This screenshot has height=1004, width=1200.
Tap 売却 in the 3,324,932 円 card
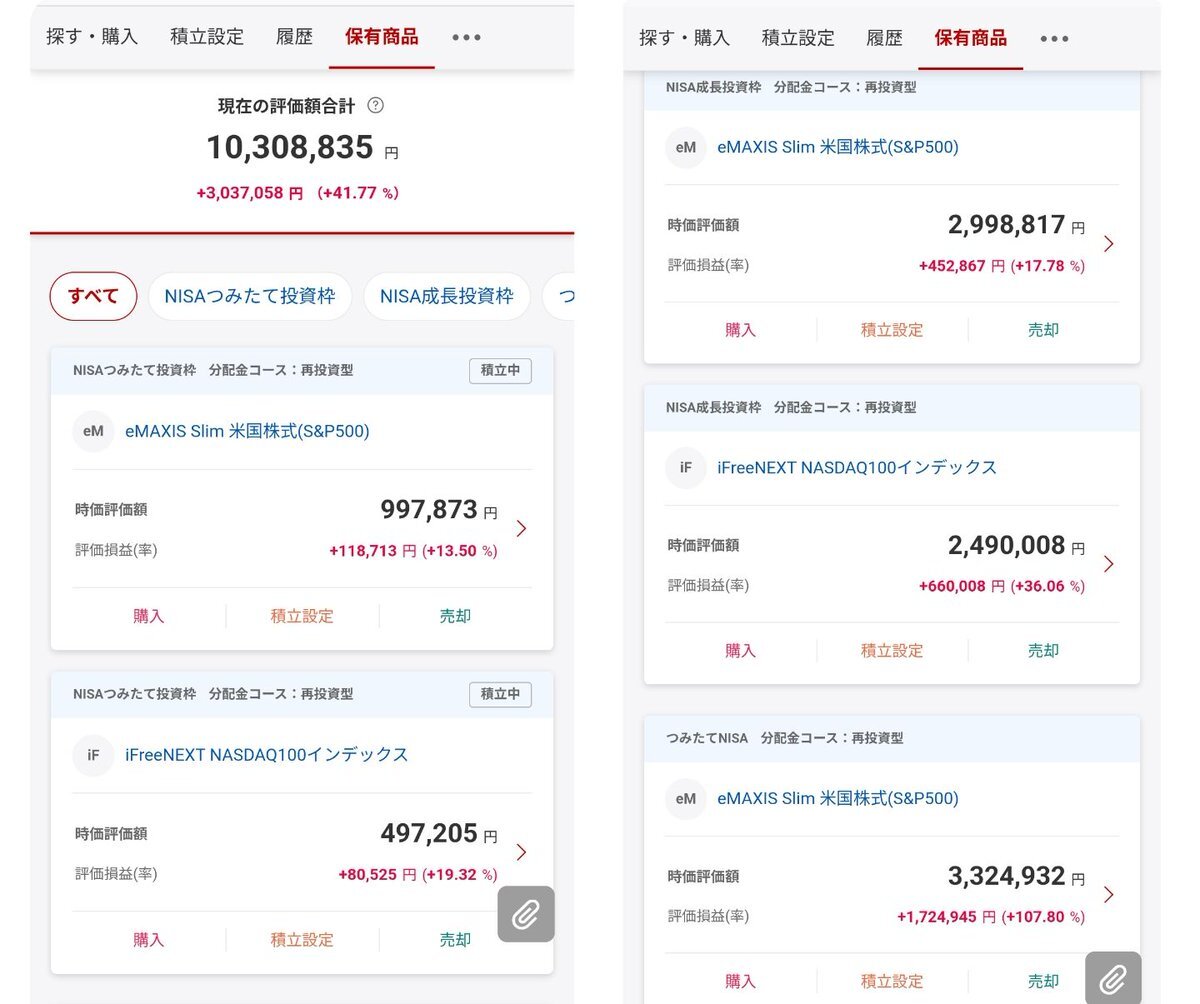[x=1043, y=981]
